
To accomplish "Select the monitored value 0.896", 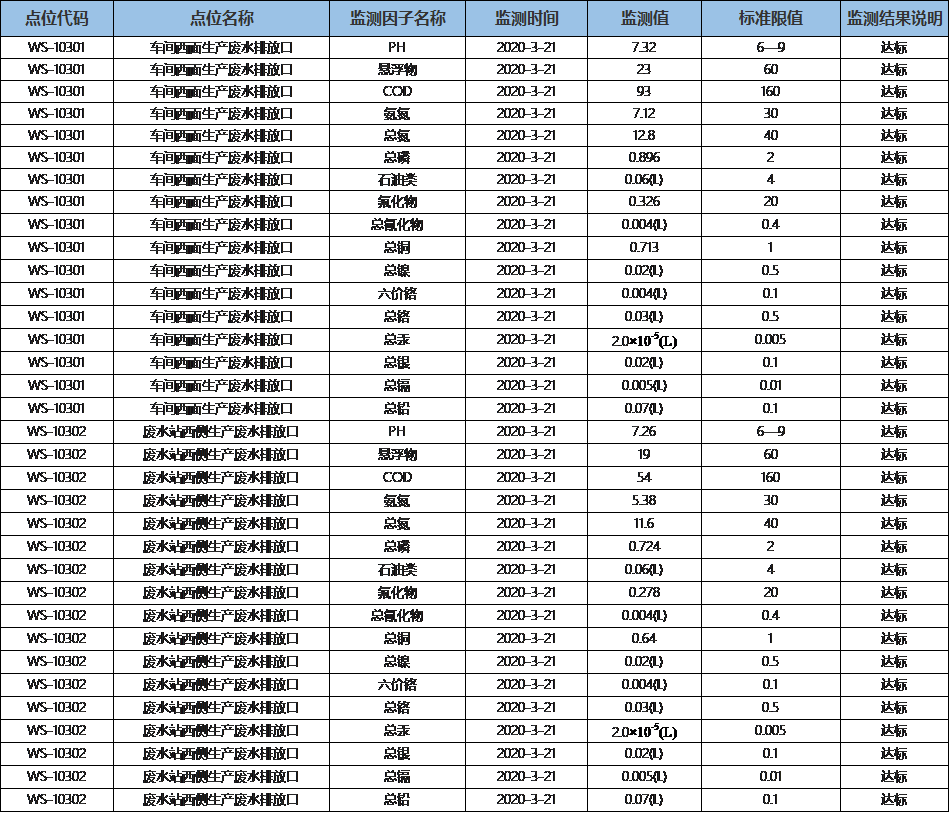I will pyautogui.click(x=644, y=157).
